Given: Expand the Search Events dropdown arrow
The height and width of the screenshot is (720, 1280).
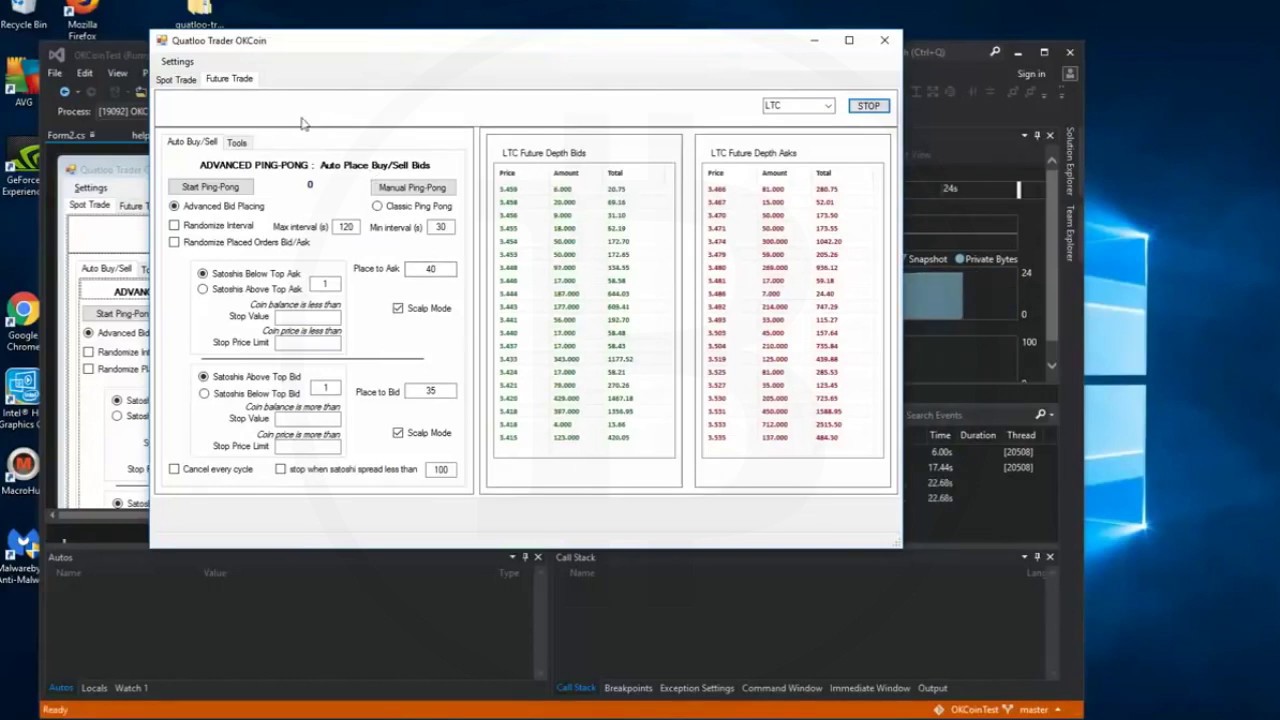Looking at the screenshot, I should 1051,415.
